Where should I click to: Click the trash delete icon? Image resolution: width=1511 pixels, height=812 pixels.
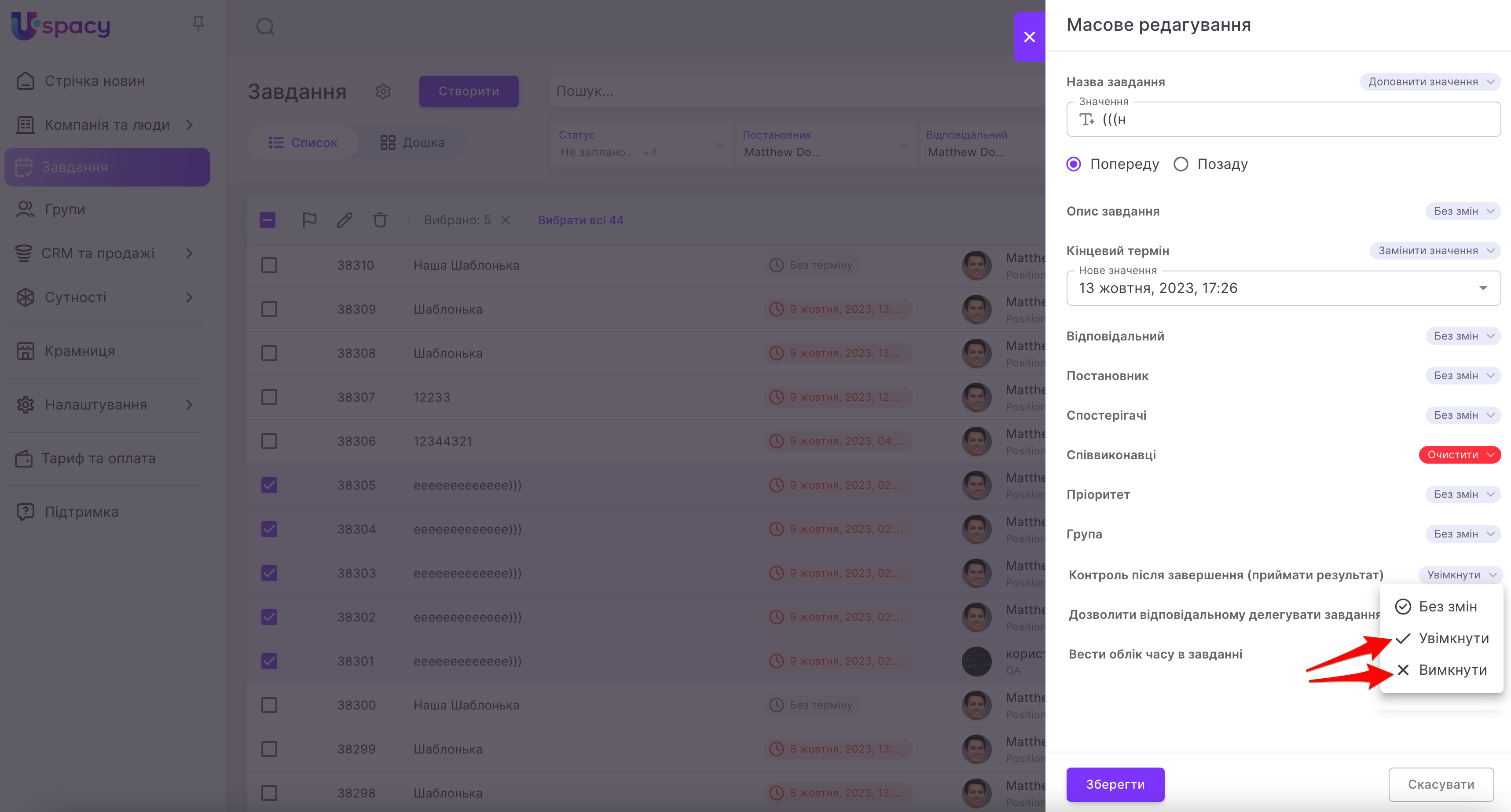[x=380, y=220]
